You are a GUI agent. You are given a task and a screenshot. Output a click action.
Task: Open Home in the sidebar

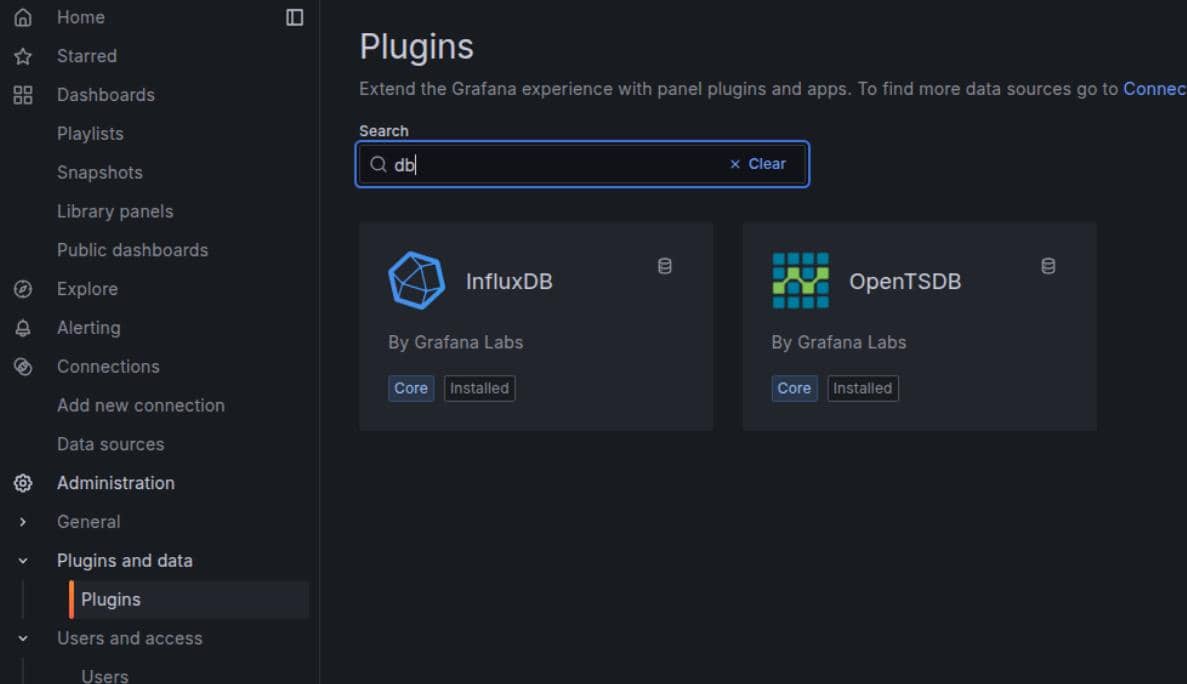[80, 17]
